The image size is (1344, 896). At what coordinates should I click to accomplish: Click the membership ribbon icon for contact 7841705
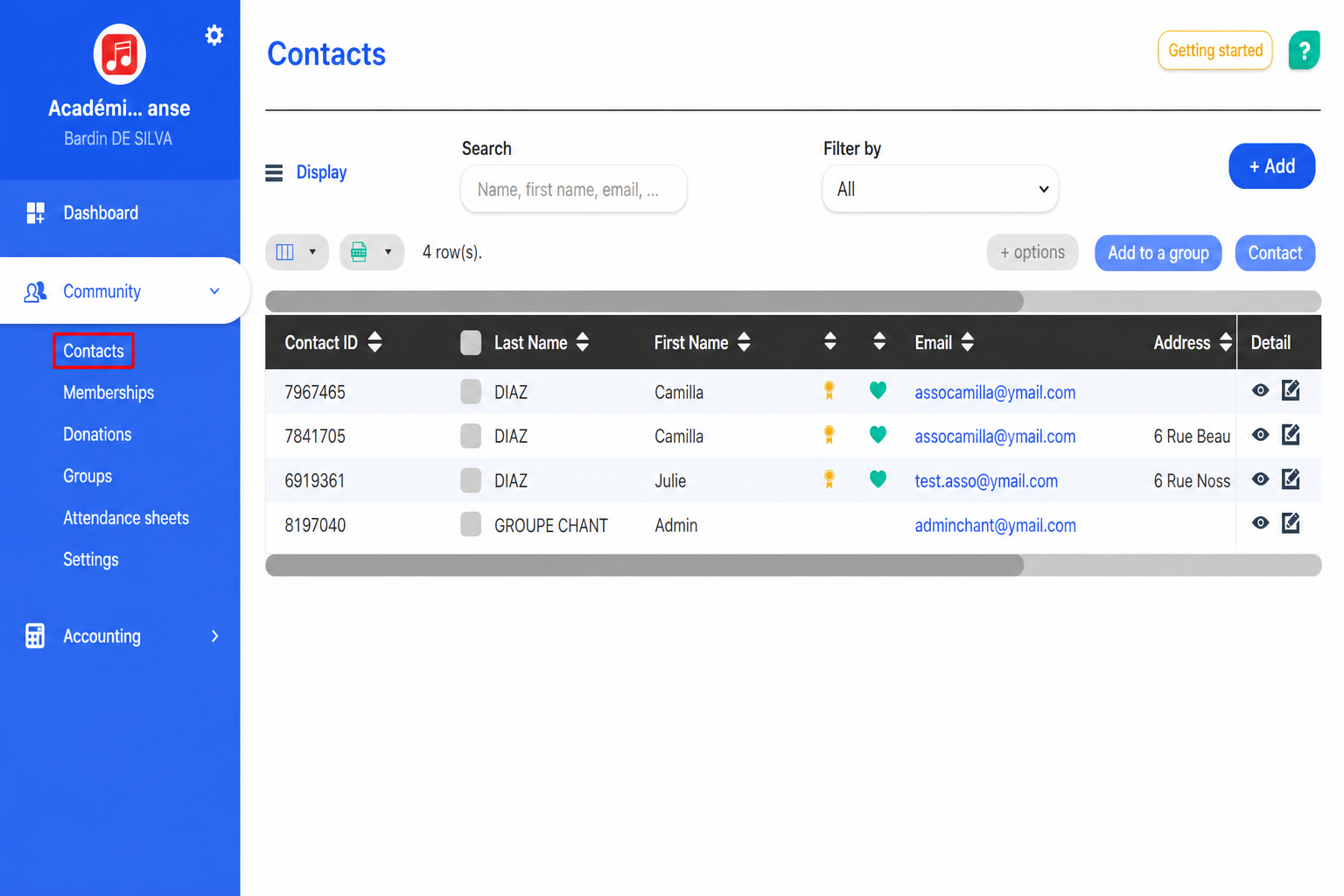pyautogui.click(x=829, y=434)
